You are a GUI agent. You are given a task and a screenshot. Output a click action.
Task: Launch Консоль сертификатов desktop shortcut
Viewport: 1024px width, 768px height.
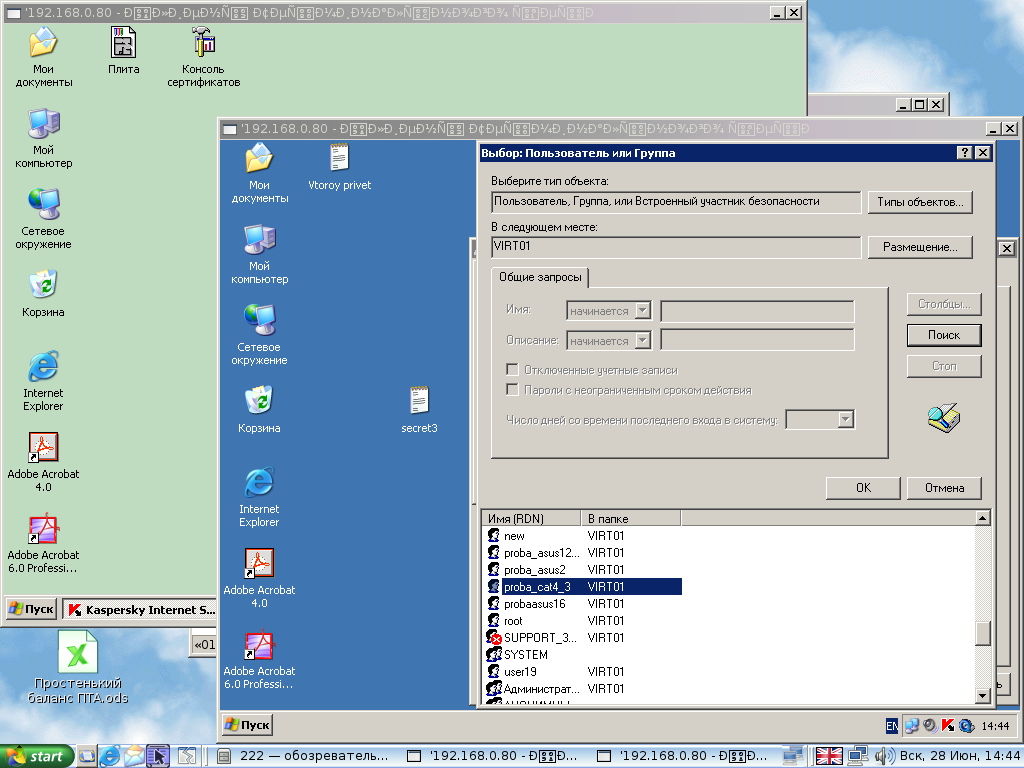click(x=203, y=44)
